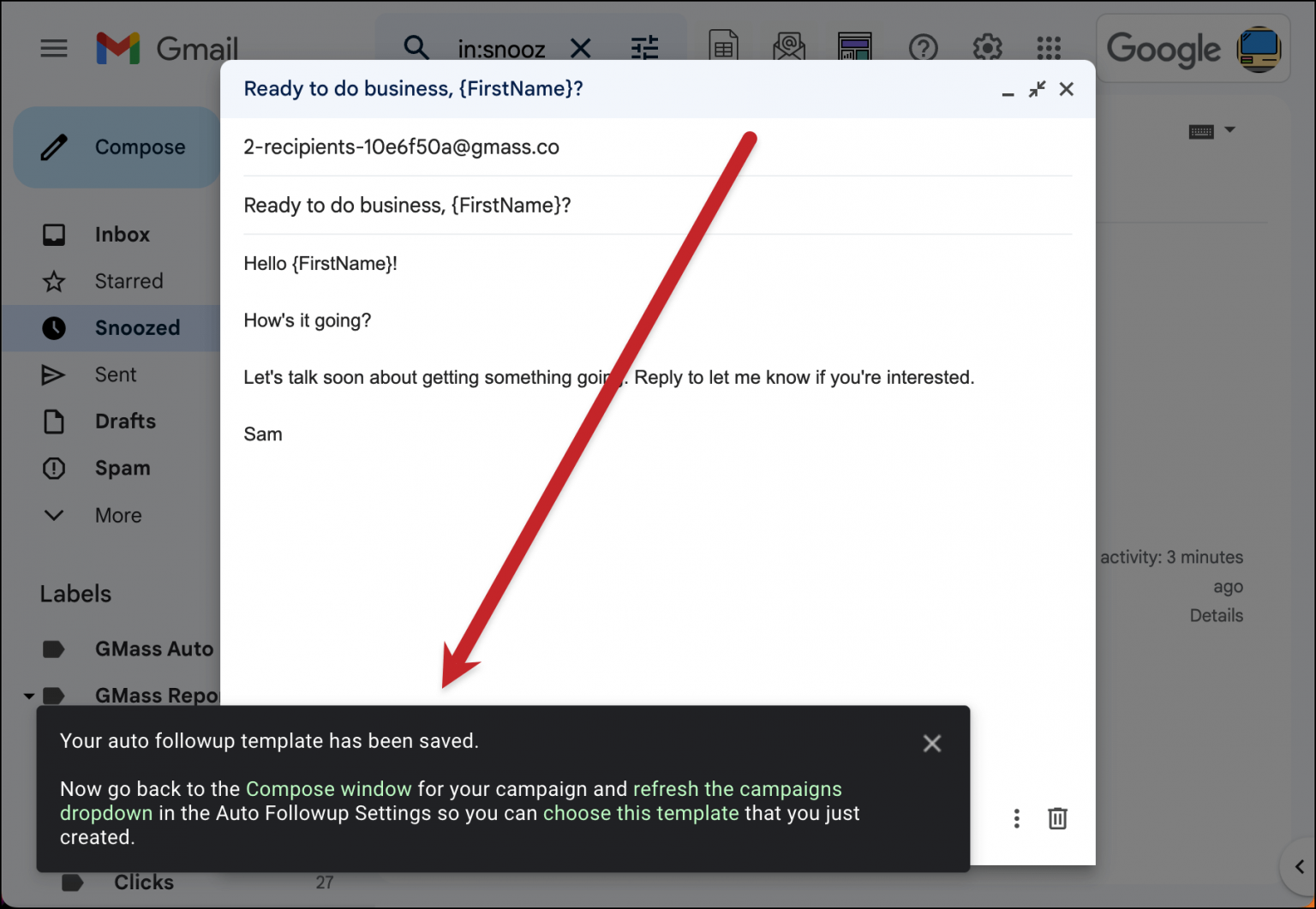Image resolution: width=1316 pixels, height=909 pixels.
Task: Open the GMass dashboard reports icon
Action: pos(854,48)
